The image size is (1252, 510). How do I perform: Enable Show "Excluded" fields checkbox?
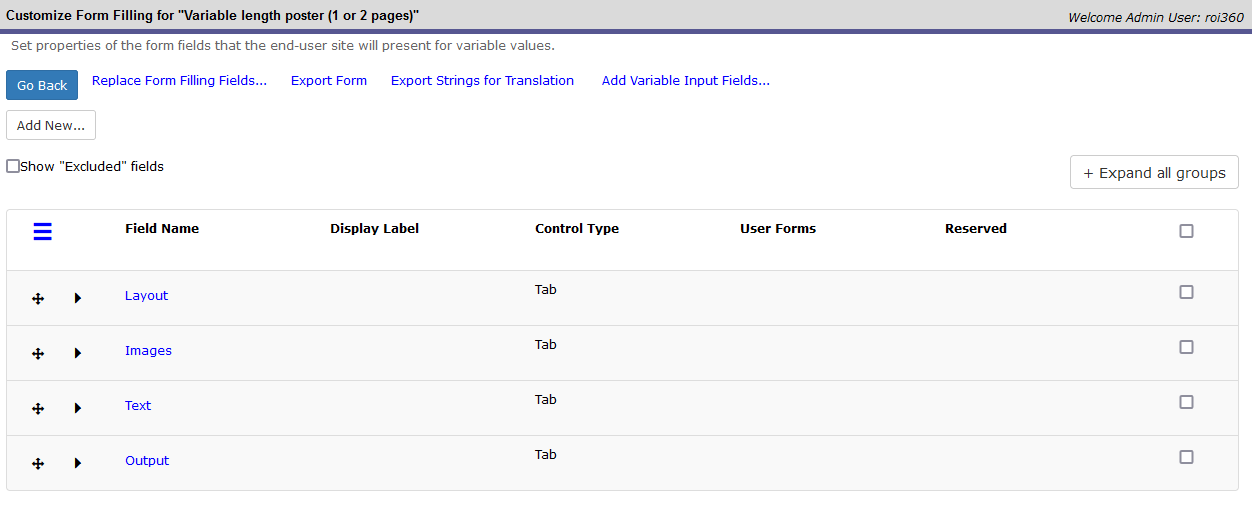tap(13, 167)
